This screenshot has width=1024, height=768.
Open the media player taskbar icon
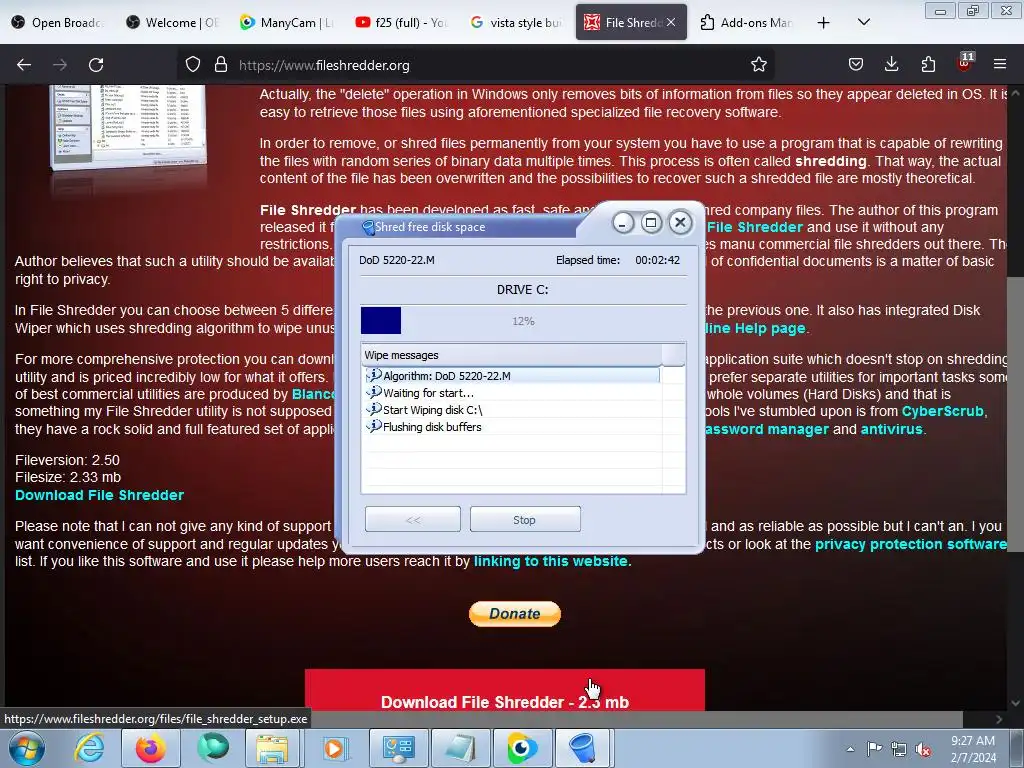point(335,748)
